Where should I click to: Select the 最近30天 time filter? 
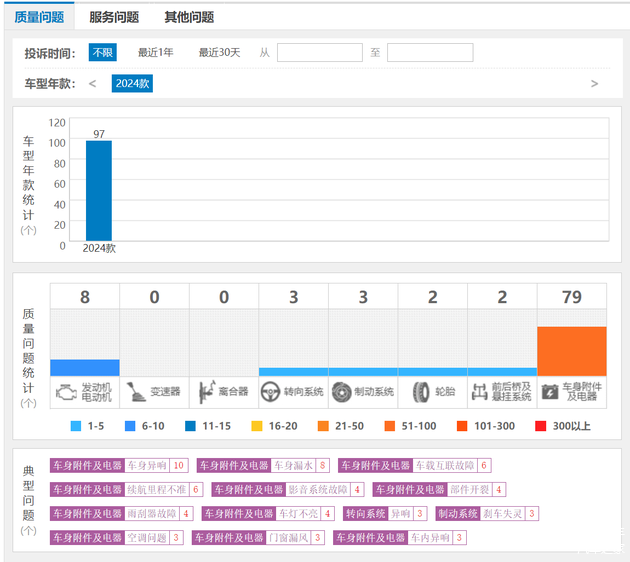[x=219, y=53]
